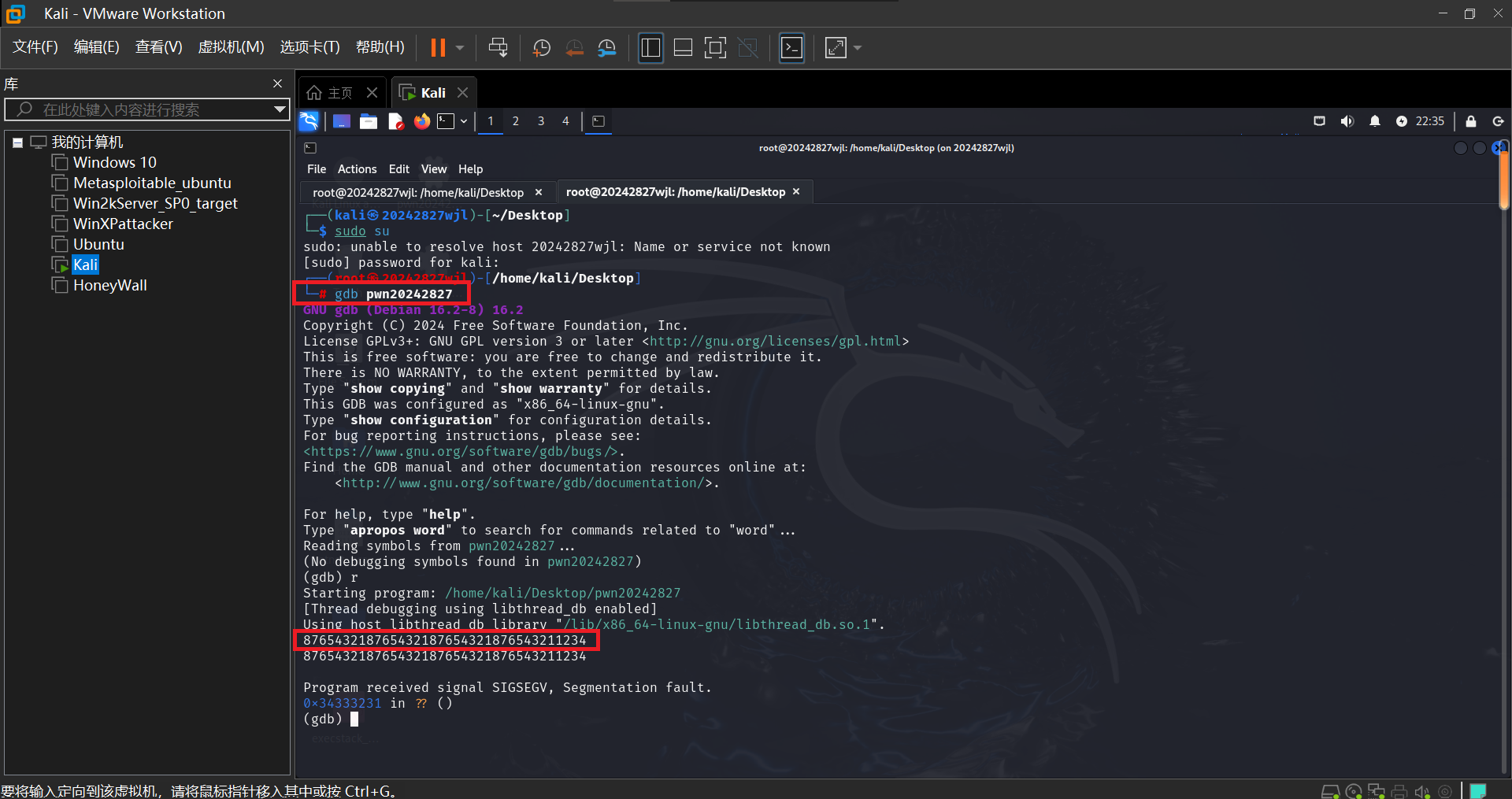Expand the library search dropdown arrow
The height and width of the screenshot is (799, 1512).
[x=280, y=109]
